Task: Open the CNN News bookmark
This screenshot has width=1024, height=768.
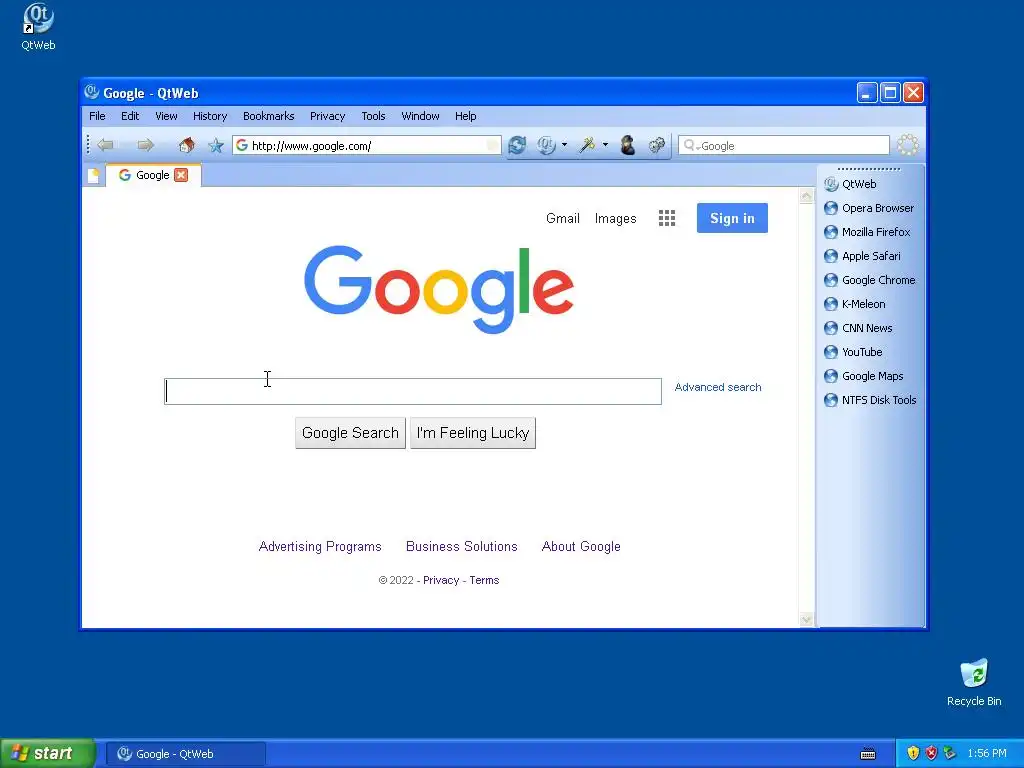Action: pyautogui.click(x=858, y=328)
